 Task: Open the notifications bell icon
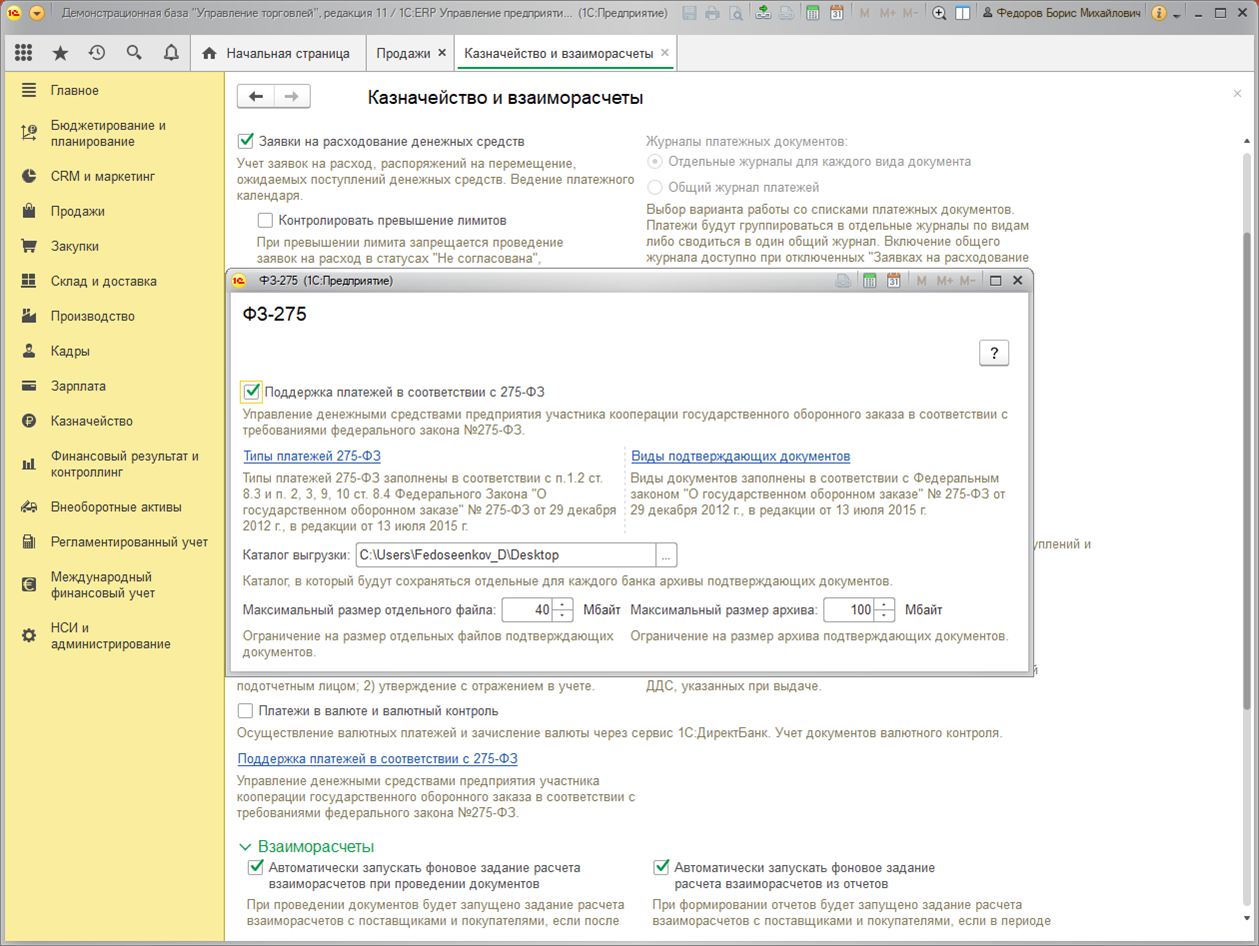pyautogui.click(x=171, y=53)
